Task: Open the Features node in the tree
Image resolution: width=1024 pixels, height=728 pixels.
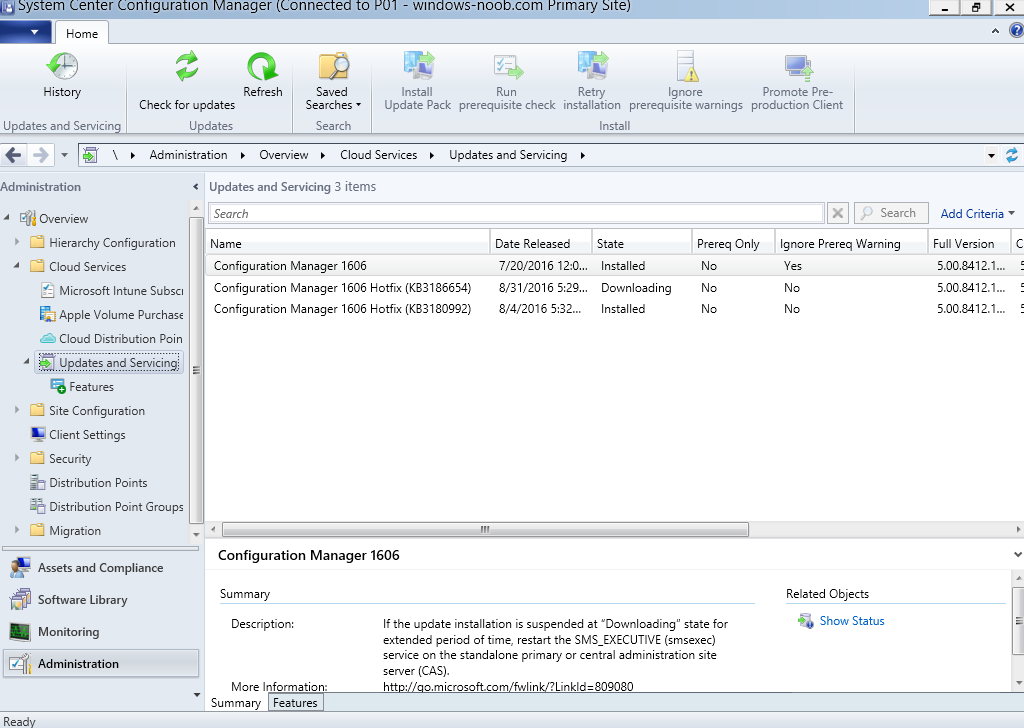Action: point(82,387)
